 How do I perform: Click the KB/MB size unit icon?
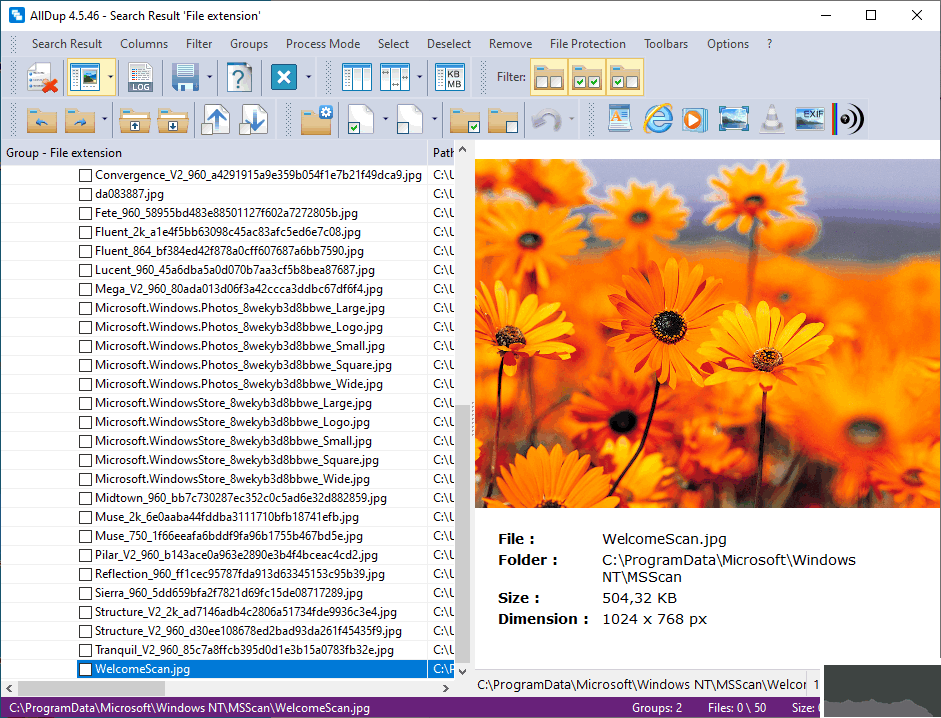coord(452,78)
